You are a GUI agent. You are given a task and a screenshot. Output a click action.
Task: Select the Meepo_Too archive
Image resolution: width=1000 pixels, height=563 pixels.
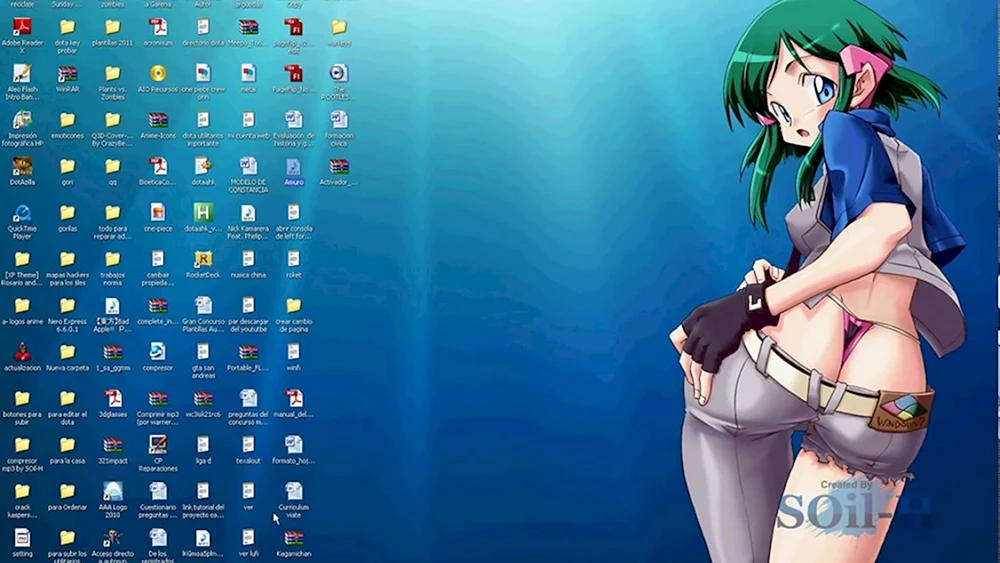tap(249, 27)
